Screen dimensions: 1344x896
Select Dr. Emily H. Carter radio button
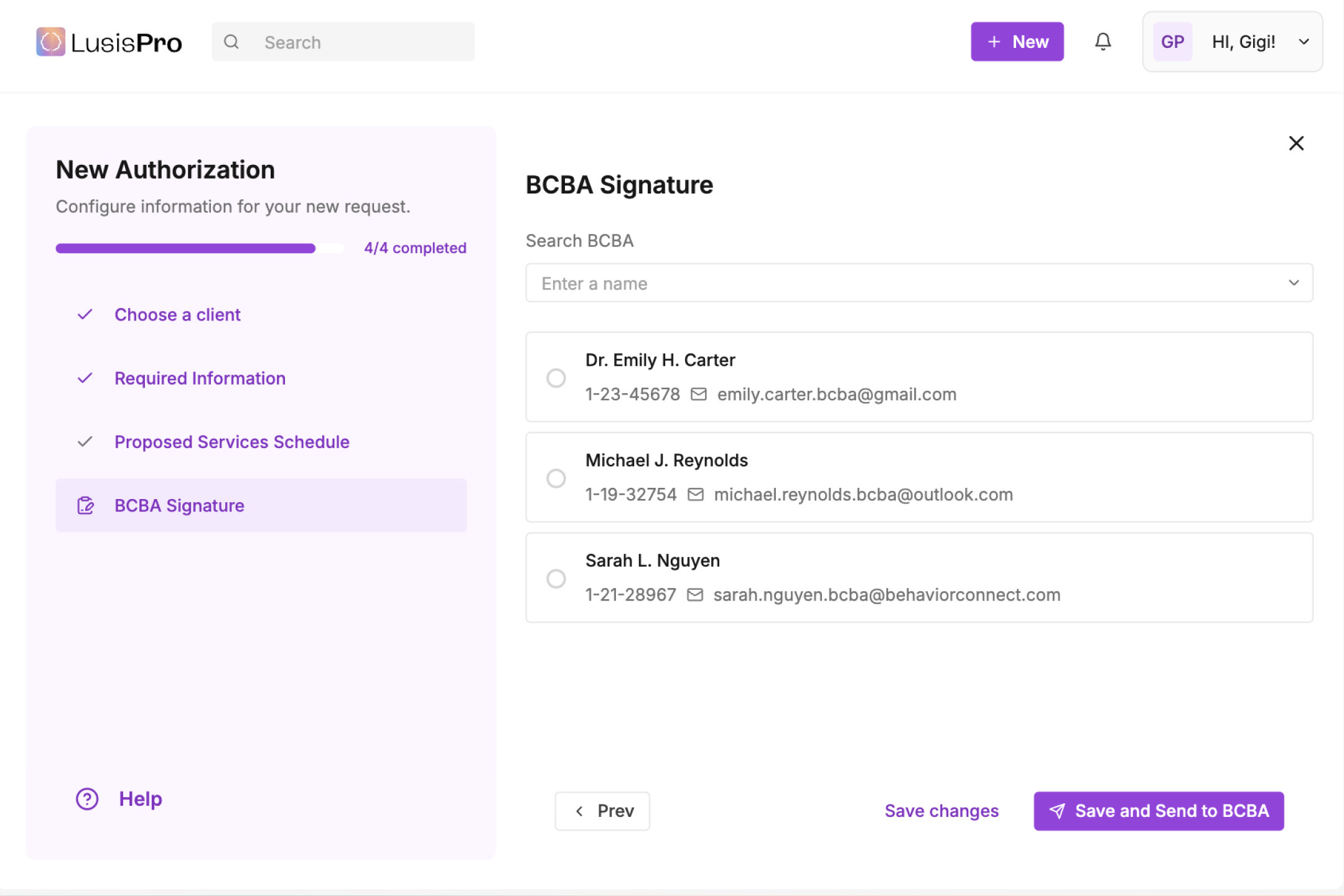[x=556, y=378]
